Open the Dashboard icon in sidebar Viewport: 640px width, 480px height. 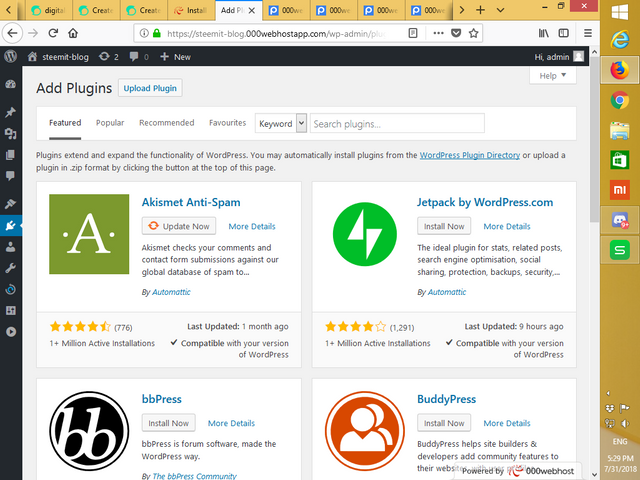tap(10, 86)
